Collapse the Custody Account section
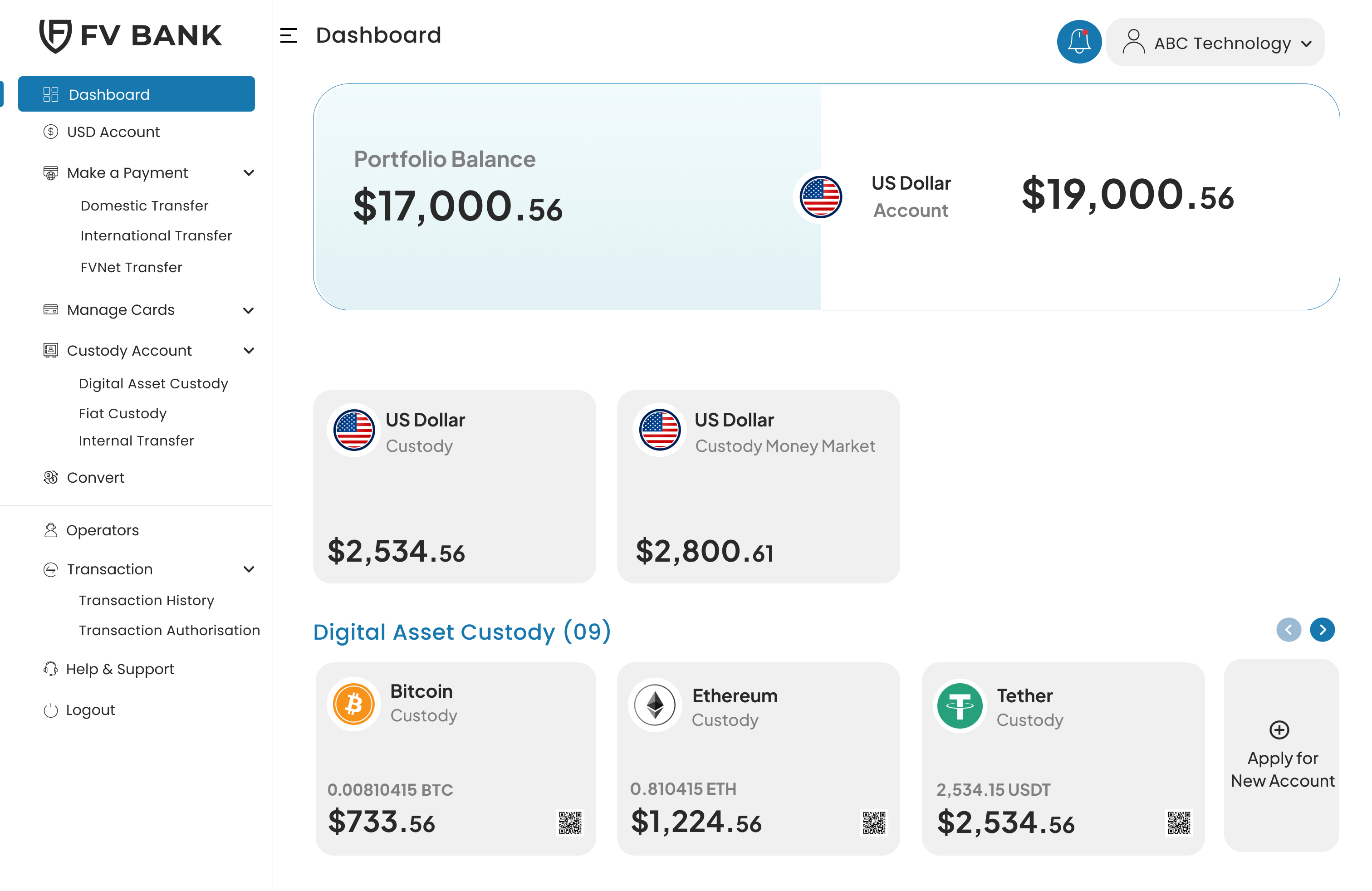The height and width of the screenshot is (891, 1372). [249, 350]
